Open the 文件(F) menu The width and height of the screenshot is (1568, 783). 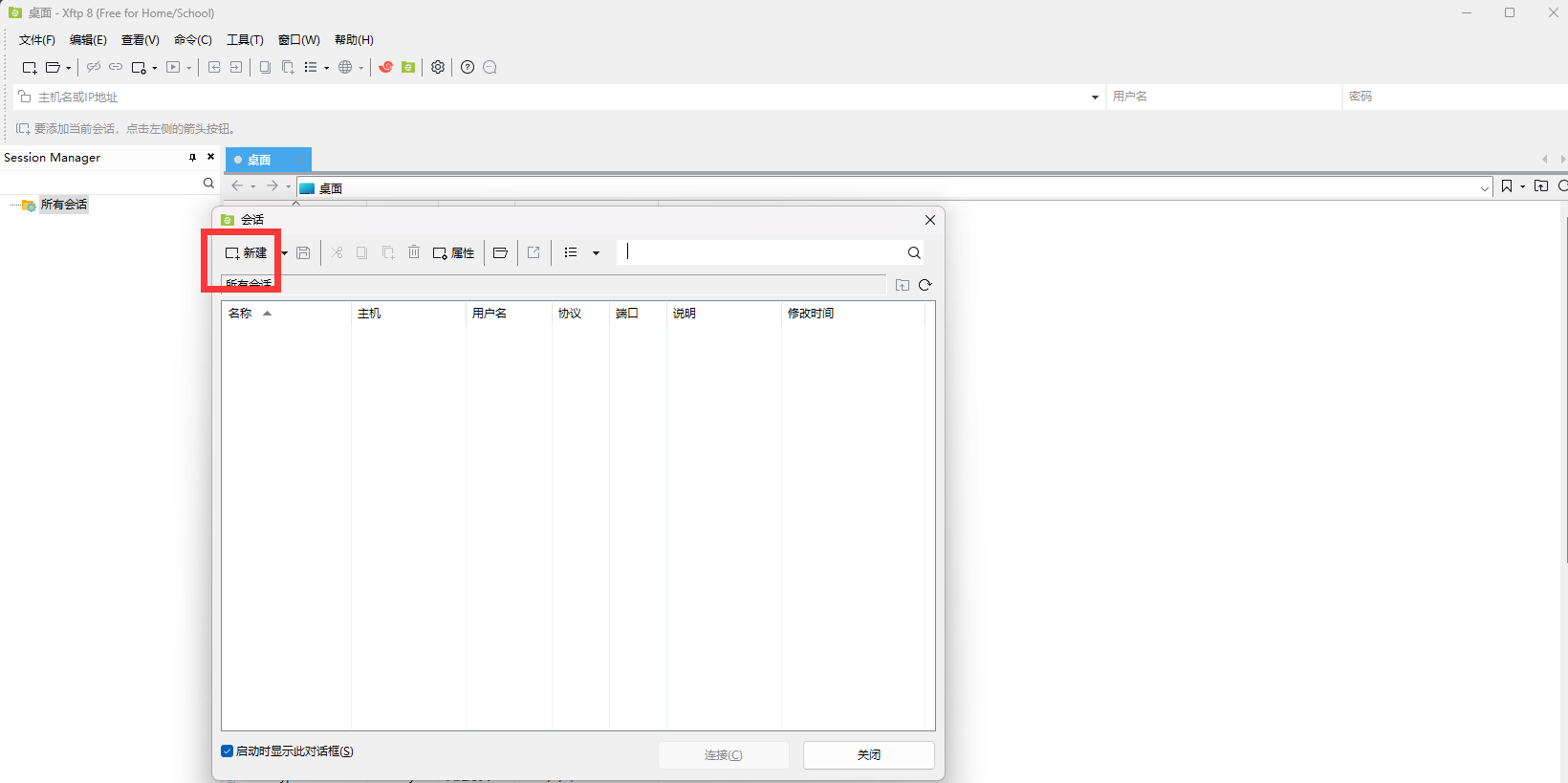point(37,40)
